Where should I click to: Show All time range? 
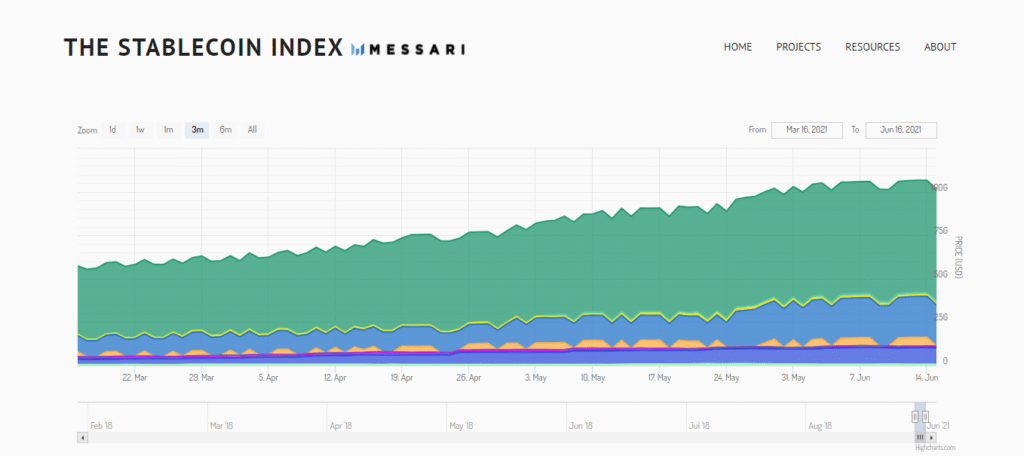point(252,130)
